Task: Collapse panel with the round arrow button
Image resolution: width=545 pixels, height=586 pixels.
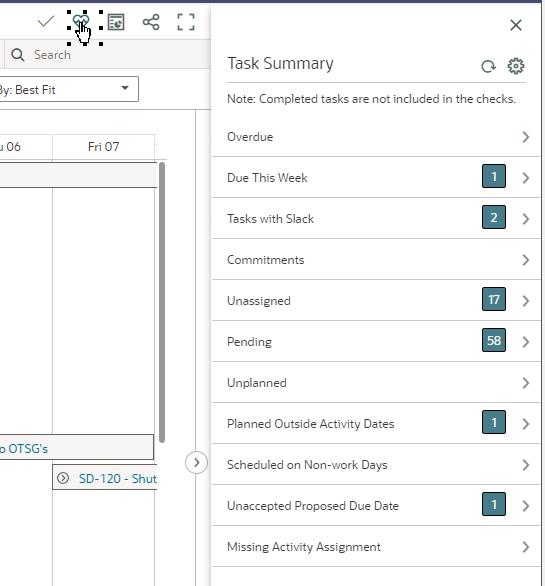Action: [x=196, y=463]
